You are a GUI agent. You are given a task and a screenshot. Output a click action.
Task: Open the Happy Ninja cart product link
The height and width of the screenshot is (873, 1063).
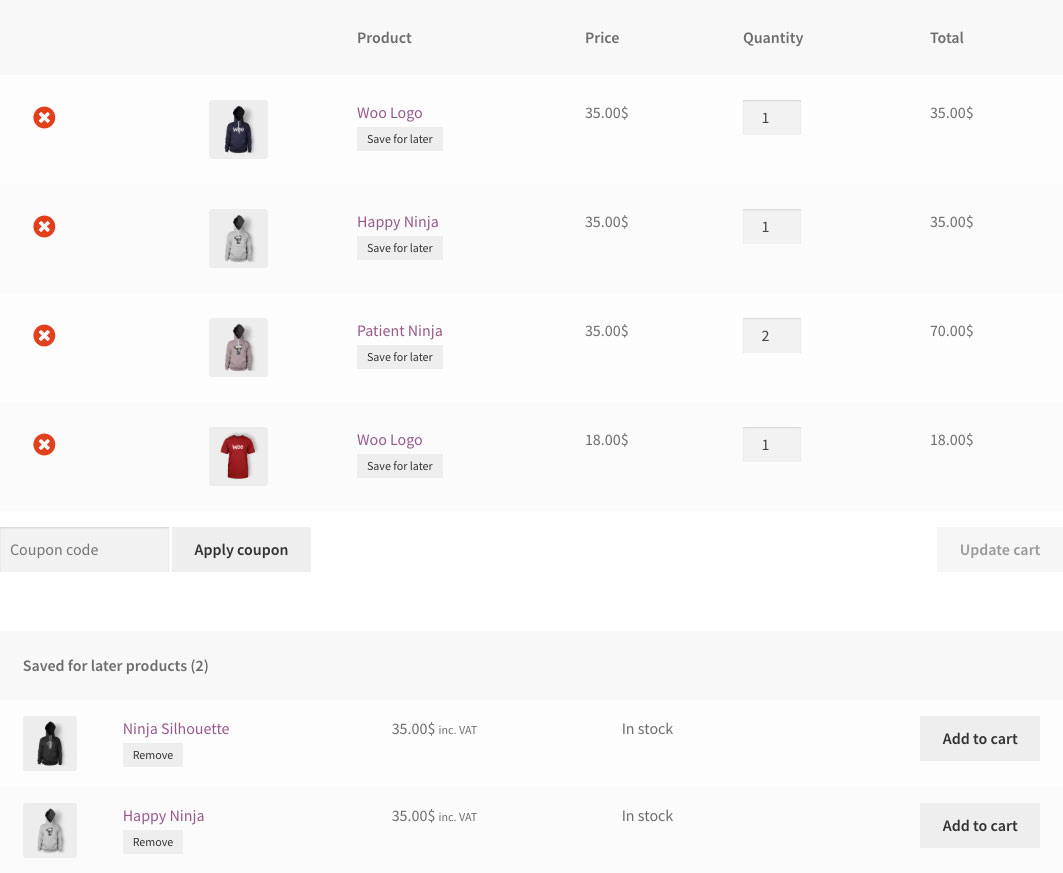pos(397,222)
